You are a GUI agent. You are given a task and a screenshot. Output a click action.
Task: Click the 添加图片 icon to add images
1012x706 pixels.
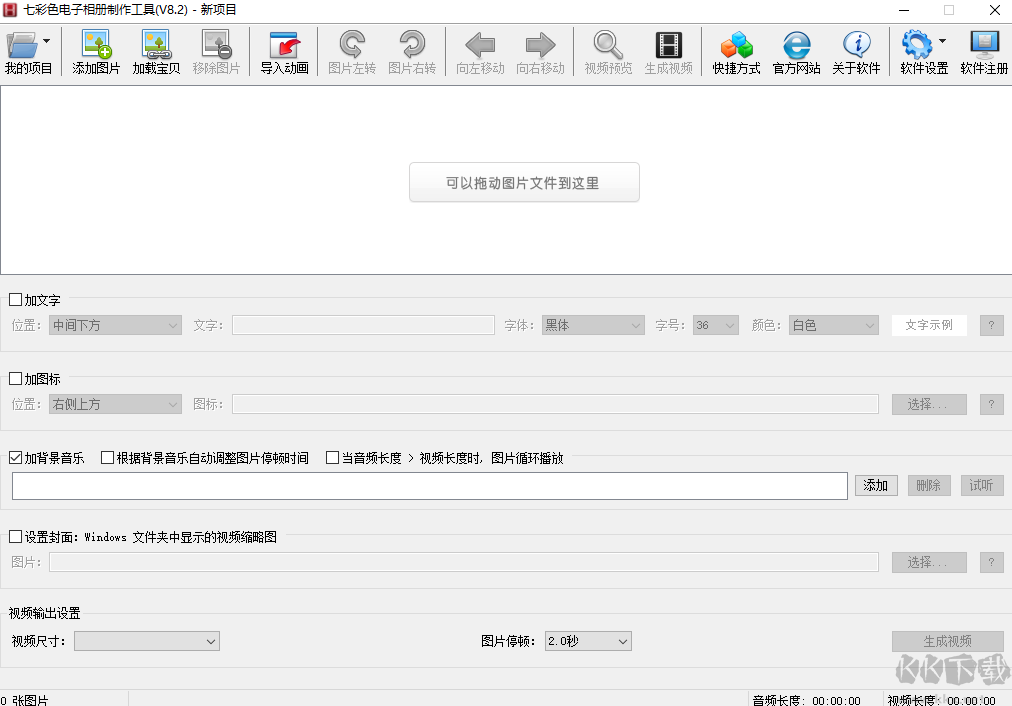pyautogui.click(x=95, y=52)
